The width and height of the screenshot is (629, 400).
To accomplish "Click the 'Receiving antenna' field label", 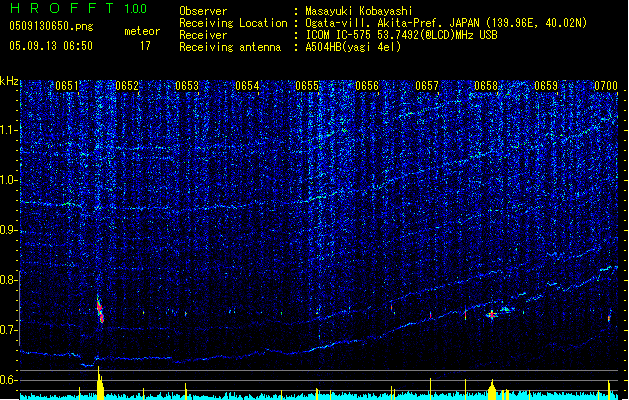I will pyautogui.click(x=230, y=47).
